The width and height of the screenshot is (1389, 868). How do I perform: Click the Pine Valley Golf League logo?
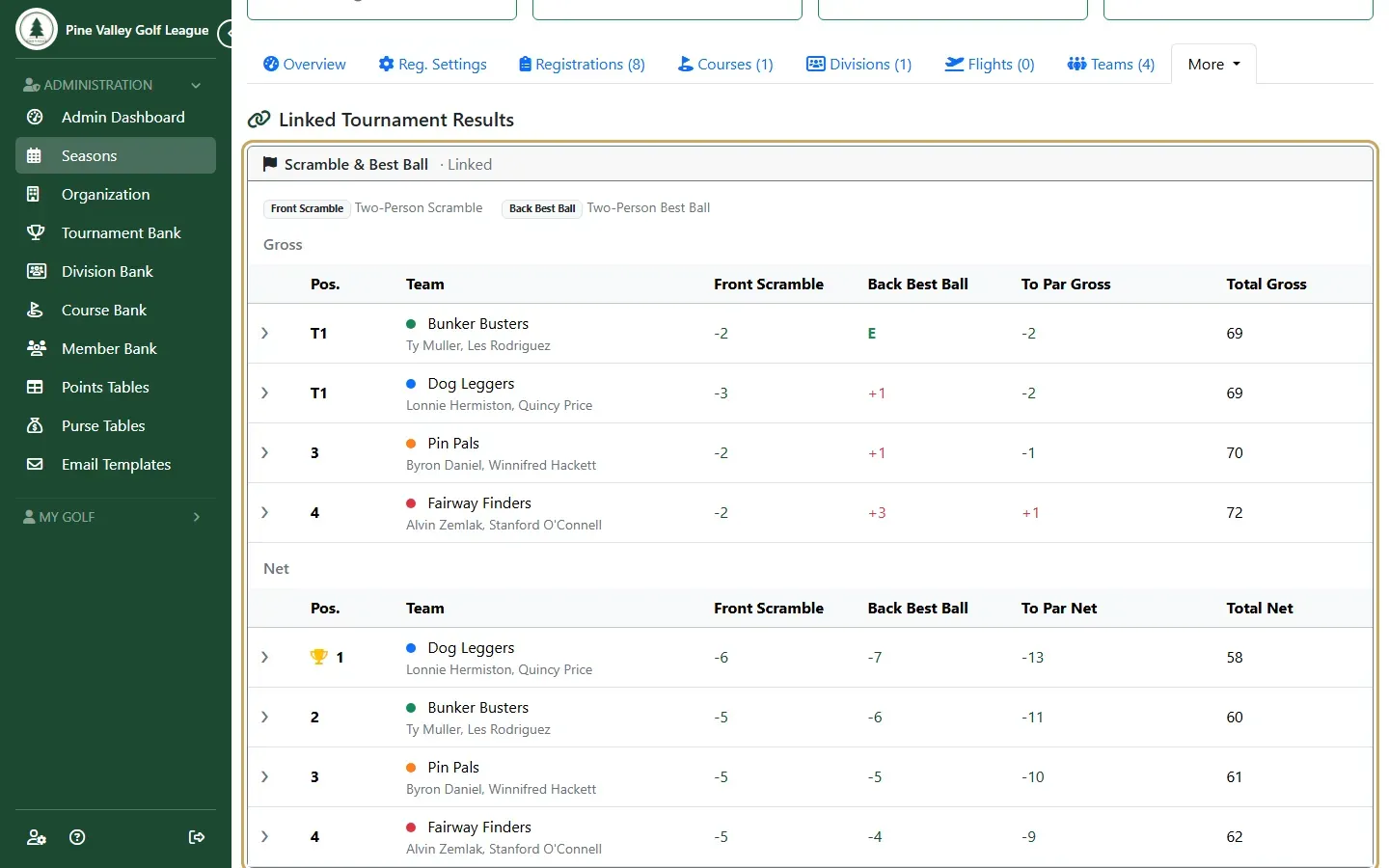click(37, 29)
